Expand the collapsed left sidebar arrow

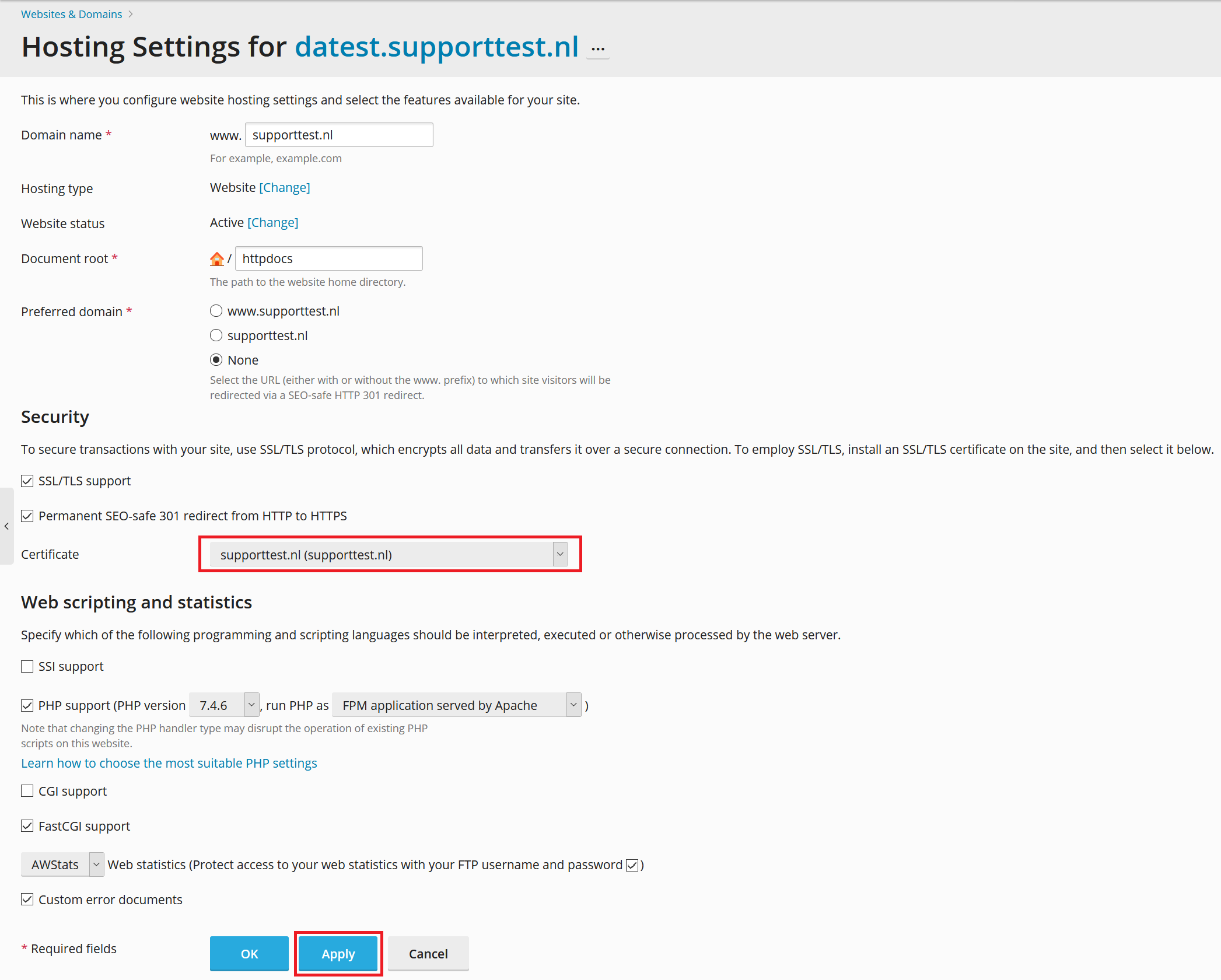point(6,526)
